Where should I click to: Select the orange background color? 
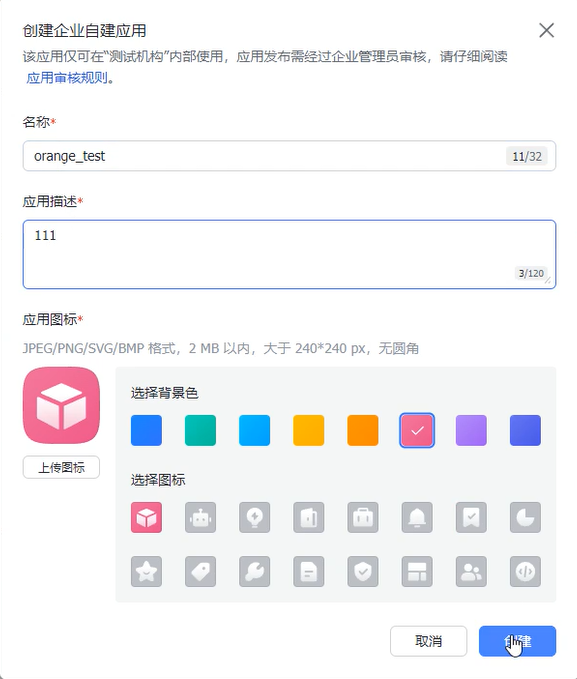(363, 430)
